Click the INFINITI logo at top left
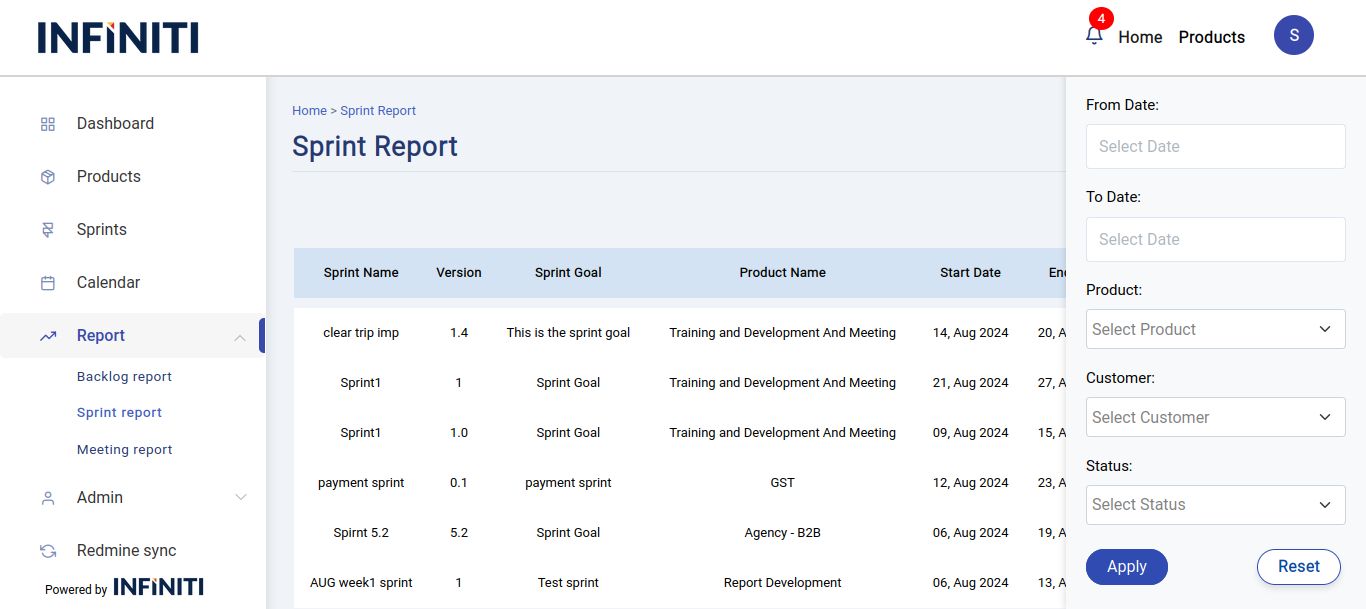The image size is (1366, 609). pos(118,38)
